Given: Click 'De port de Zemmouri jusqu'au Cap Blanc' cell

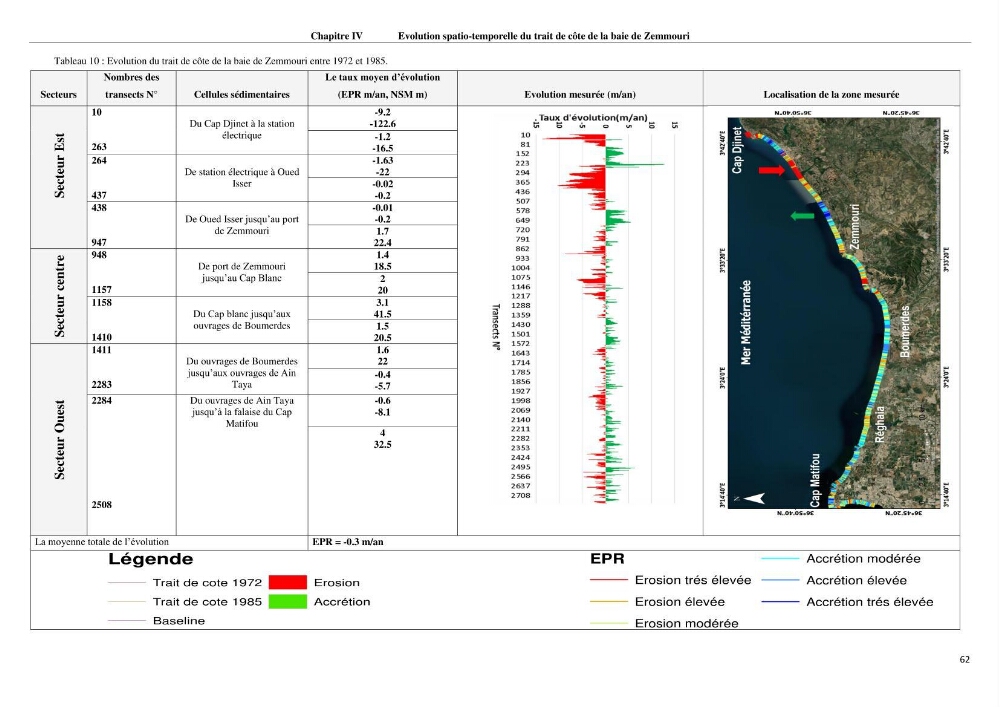Looking at the screenshot, I should coord(242,272).
